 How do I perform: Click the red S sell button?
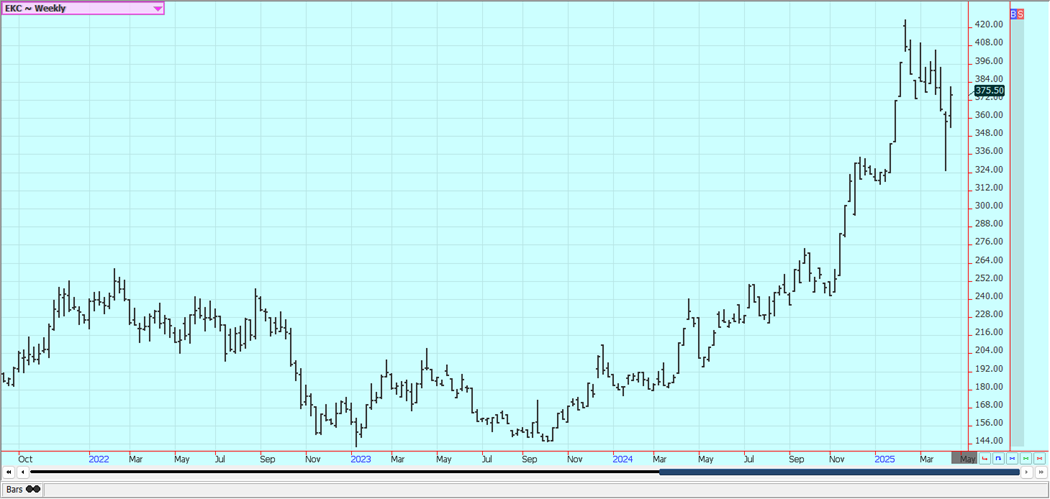point(1021,13)
